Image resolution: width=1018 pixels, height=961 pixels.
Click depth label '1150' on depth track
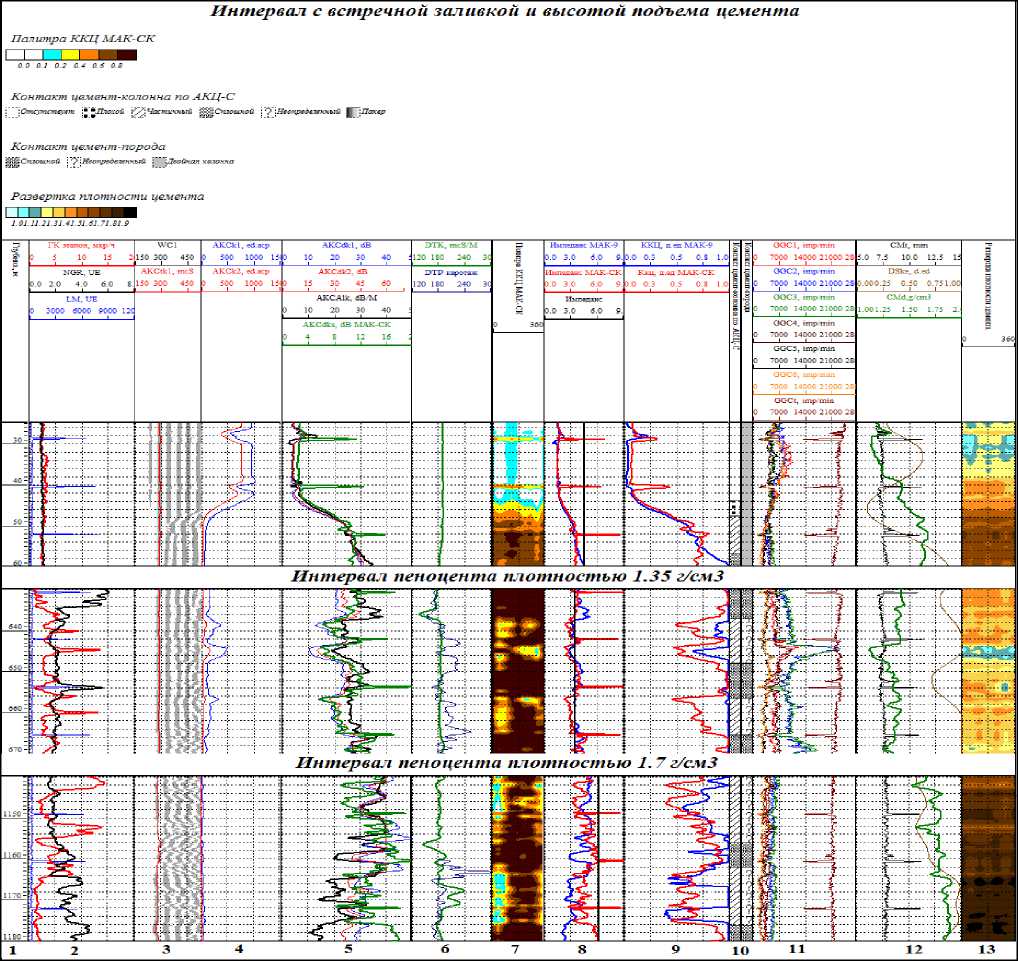pos(14,814)
